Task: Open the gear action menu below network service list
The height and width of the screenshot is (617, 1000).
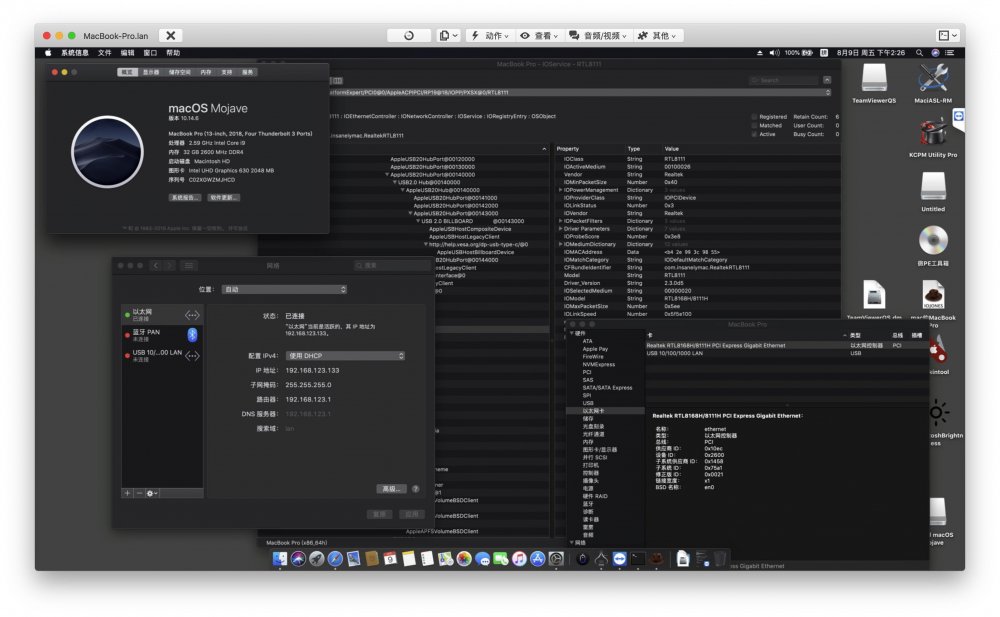Action: pyautogui.click(x=152, y=493)
